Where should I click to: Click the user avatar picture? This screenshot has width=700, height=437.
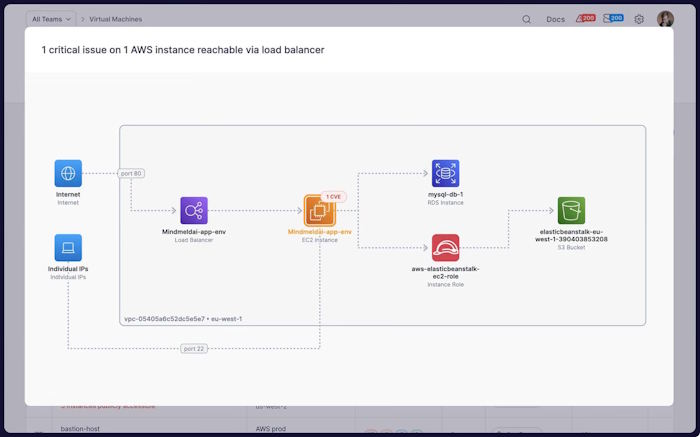[x=665, y=19]
